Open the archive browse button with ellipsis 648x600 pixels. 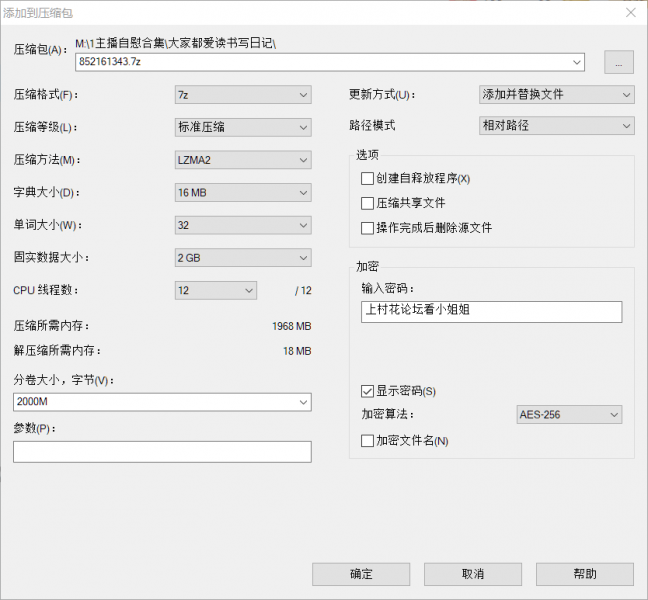click(619, 62)
